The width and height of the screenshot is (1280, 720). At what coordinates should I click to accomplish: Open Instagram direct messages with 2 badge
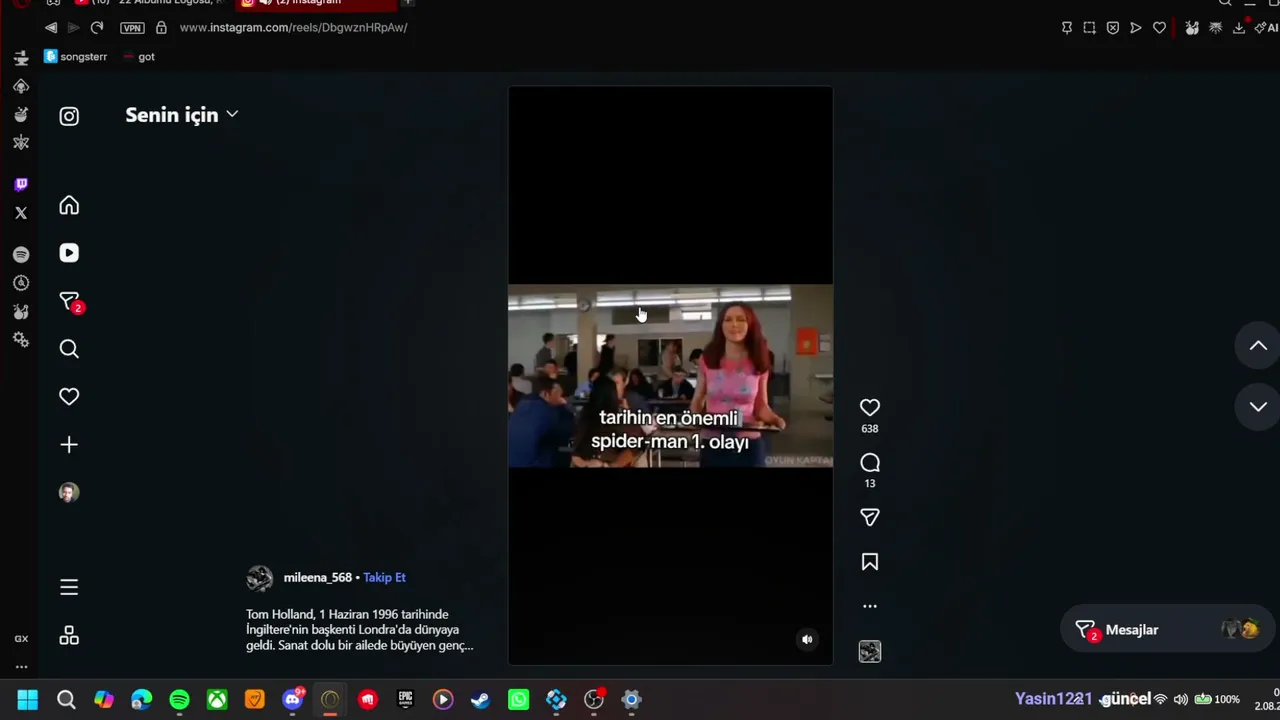[69, 301]
